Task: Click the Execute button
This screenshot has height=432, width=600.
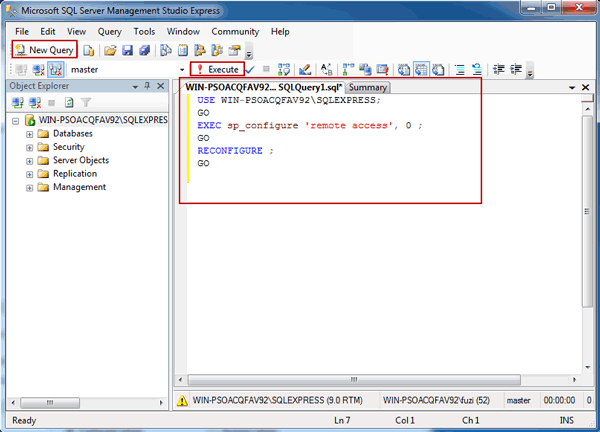Action: click(217, 69)
